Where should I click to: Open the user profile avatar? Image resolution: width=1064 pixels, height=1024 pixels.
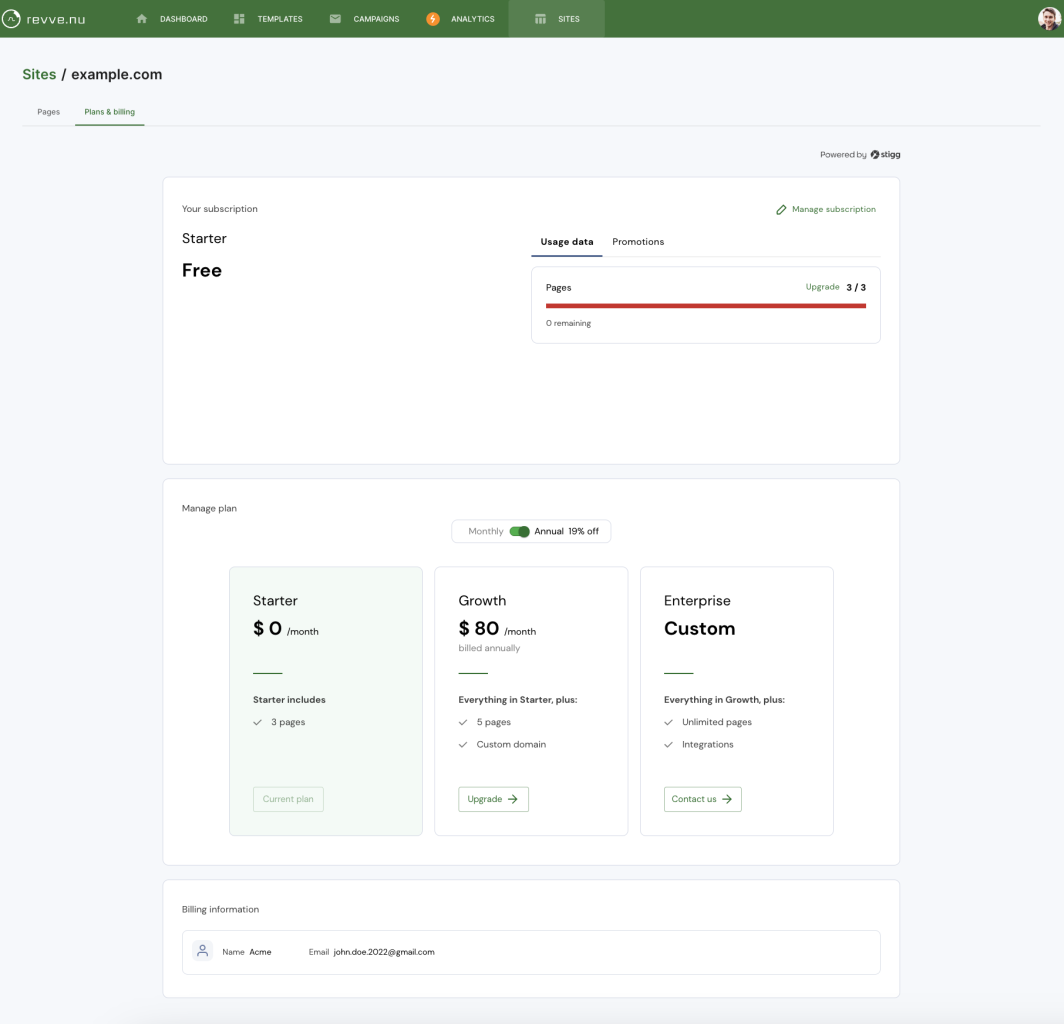(x=1048, y=18)
